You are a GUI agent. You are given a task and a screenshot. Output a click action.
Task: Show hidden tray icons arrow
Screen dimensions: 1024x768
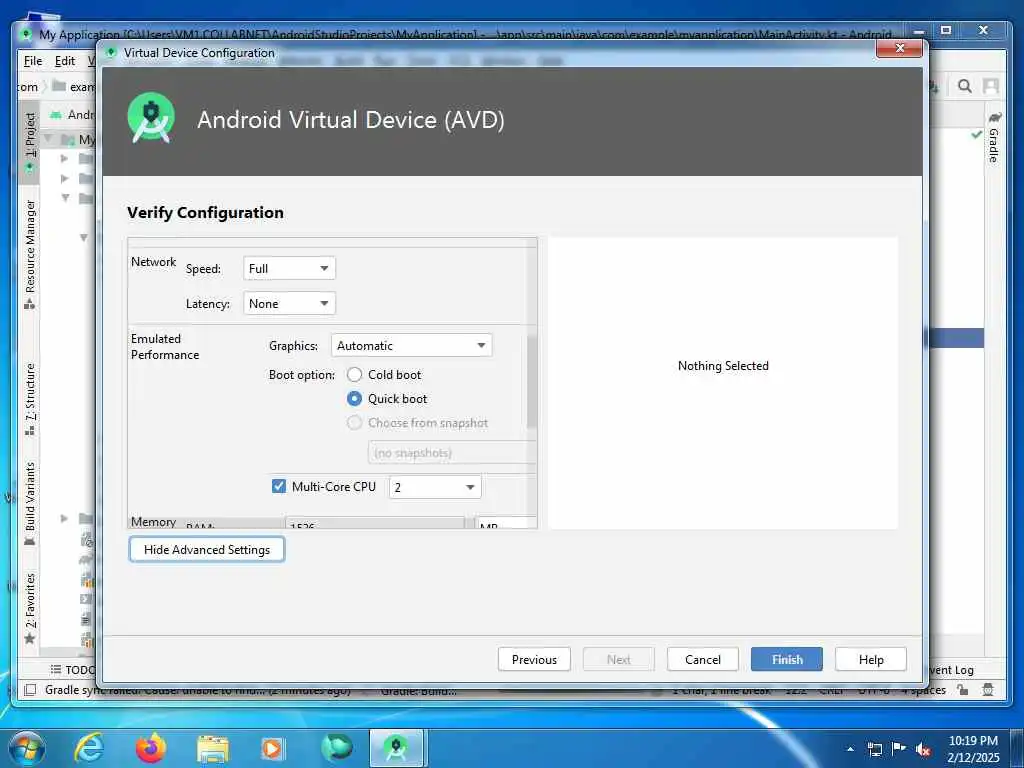click(850, 749)
